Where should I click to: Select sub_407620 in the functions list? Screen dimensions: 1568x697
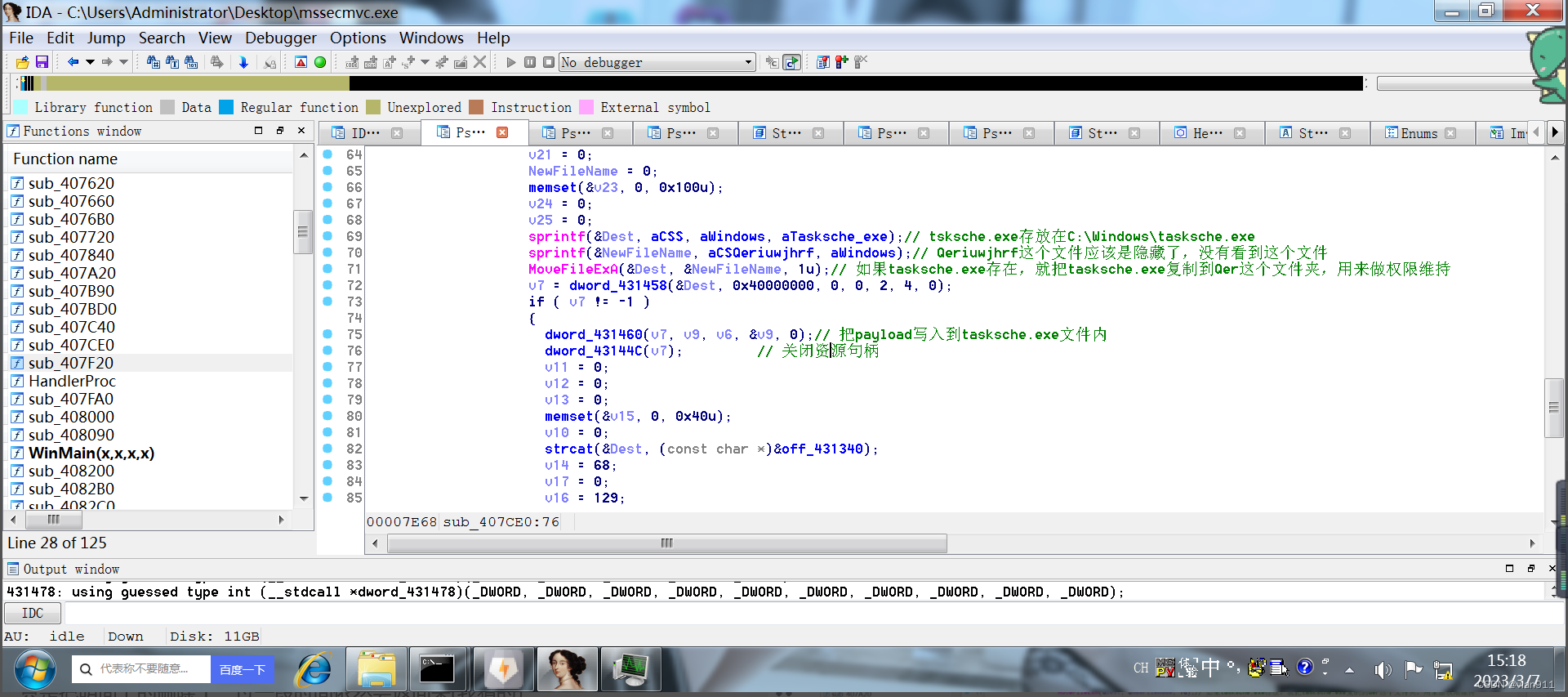[71, 183]
